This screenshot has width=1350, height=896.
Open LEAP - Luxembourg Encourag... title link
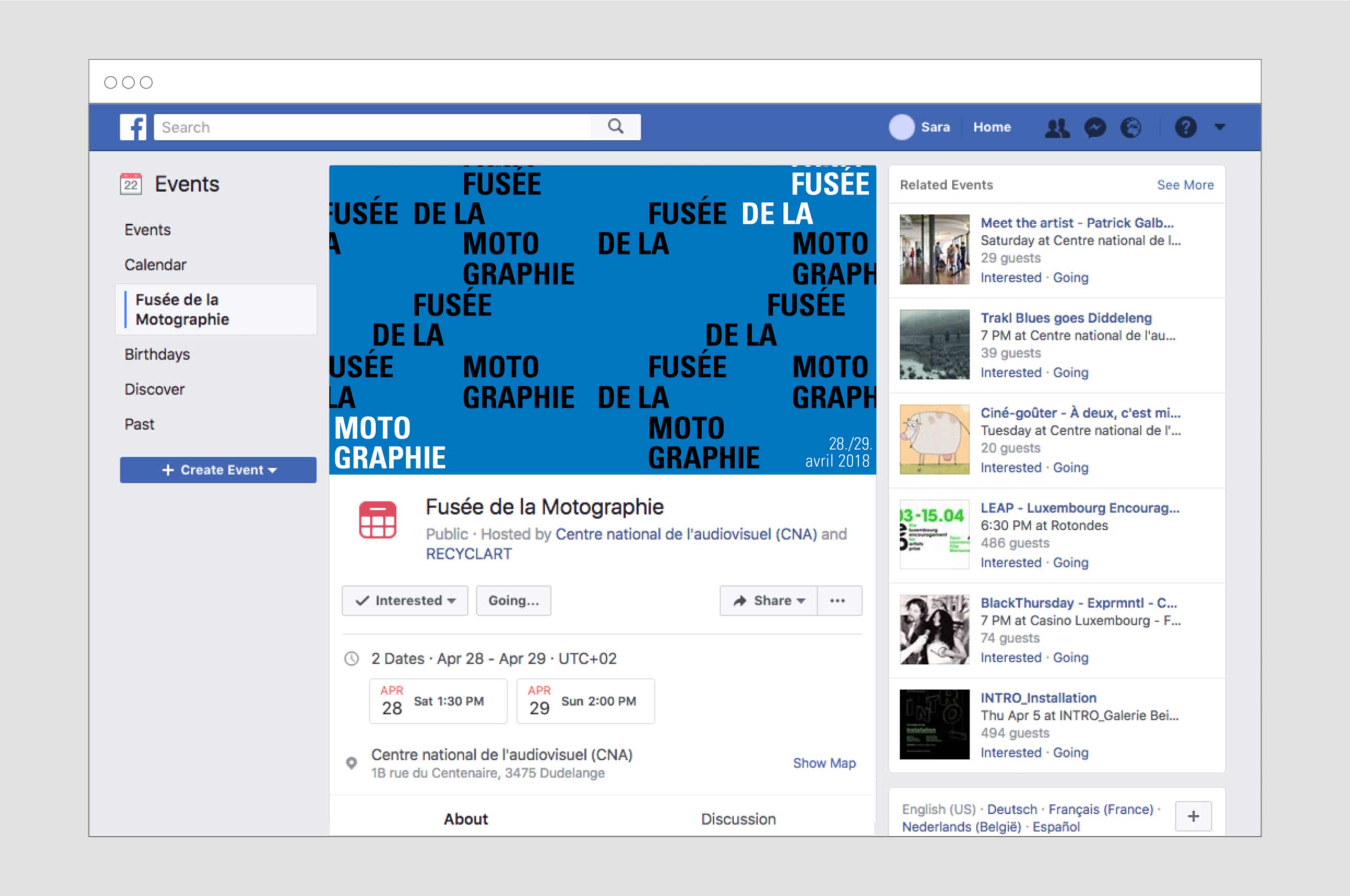pyautogui.click(x=1080, y=507)
